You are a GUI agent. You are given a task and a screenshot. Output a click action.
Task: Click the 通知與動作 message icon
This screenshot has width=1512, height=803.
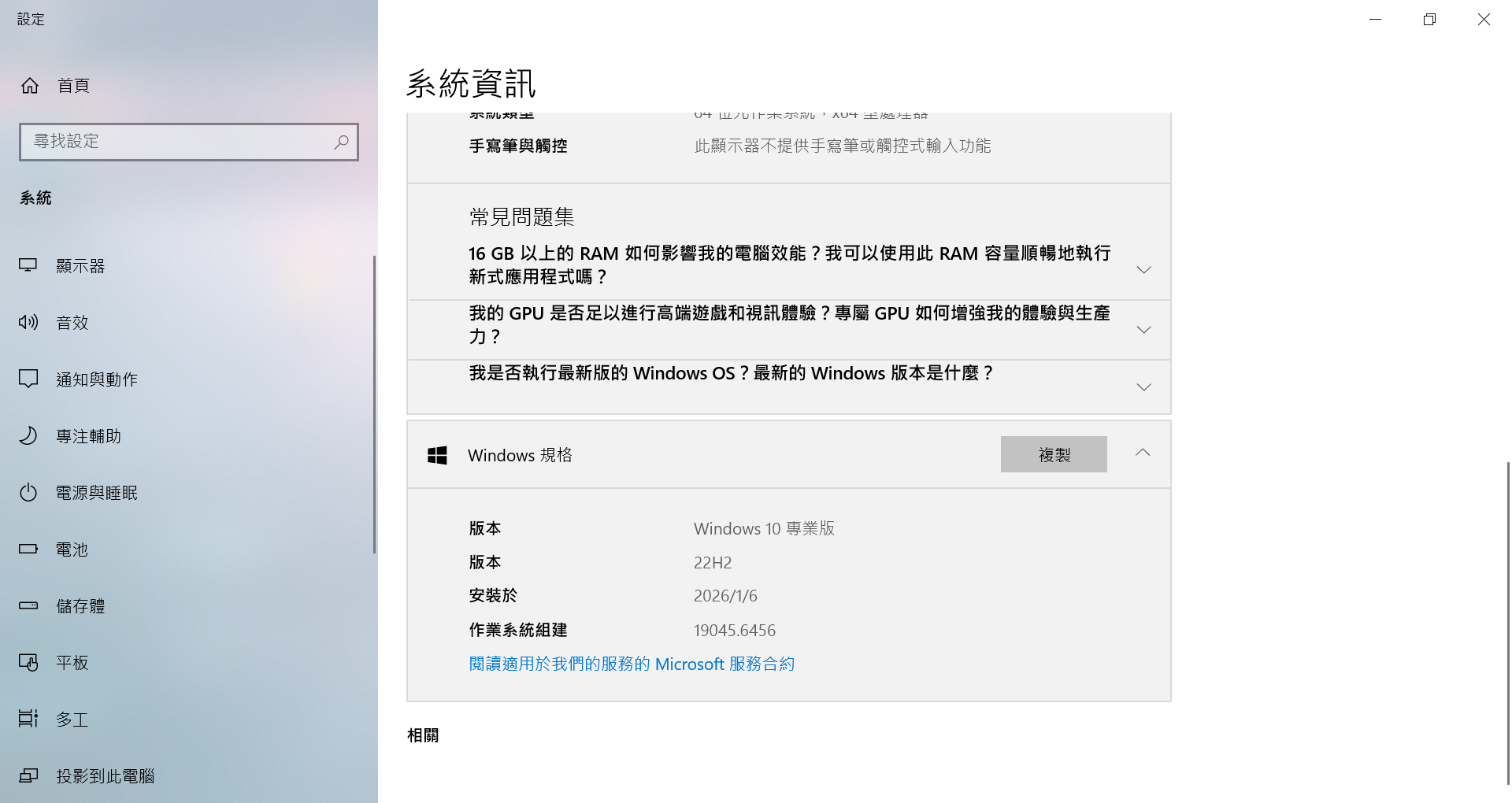click(x=28, y=379)
